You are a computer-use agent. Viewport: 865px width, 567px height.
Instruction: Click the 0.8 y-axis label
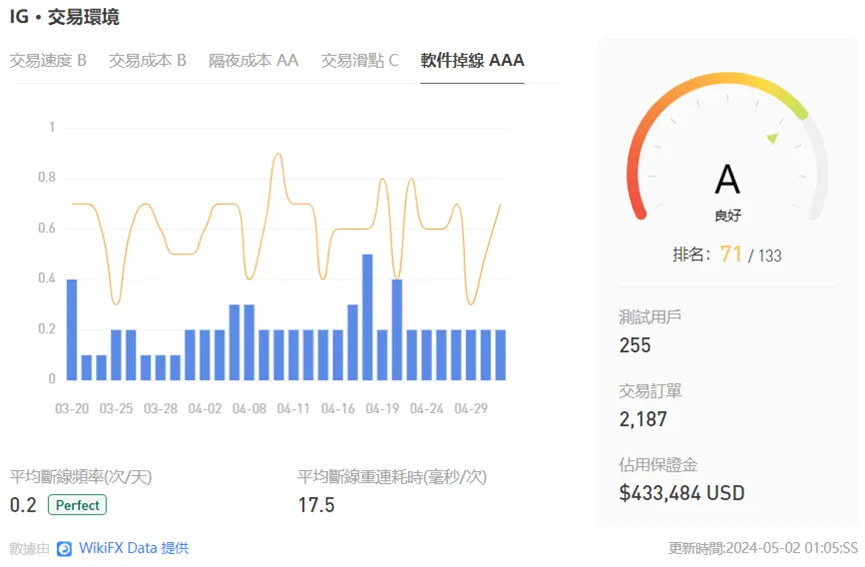click(x=47, y=178)
